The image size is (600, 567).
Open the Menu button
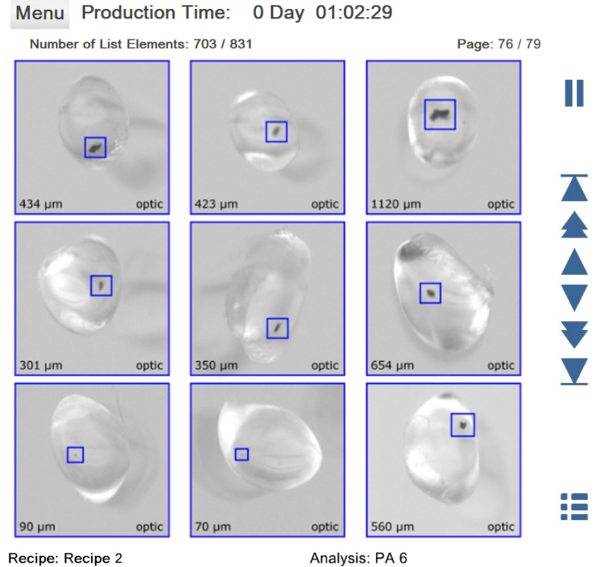point(40,14)
